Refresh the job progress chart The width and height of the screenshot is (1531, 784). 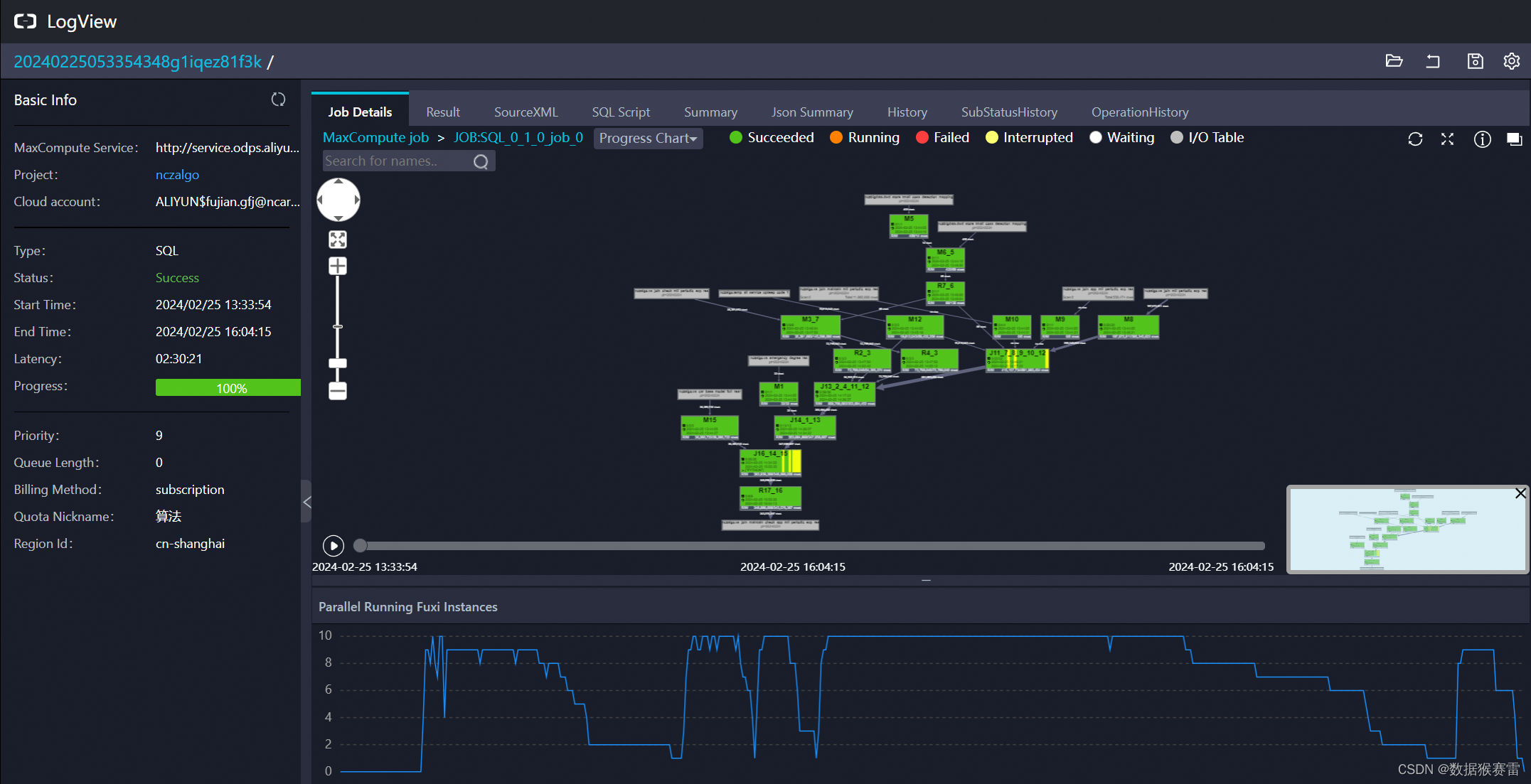point(1415,139)
